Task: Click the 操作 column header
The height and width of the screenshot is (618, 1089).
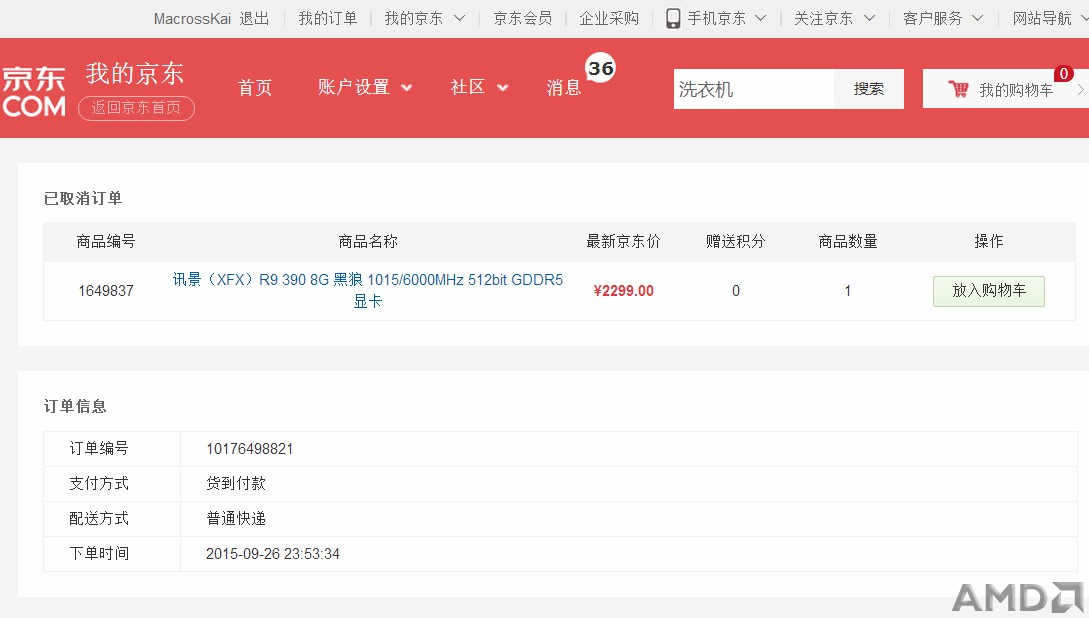Action: coord(989,242)
